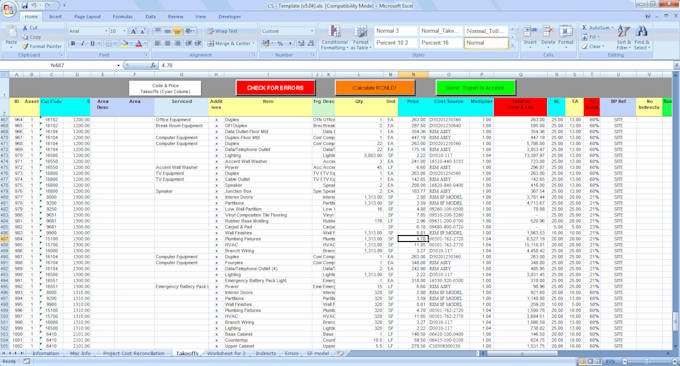Cut the selection to clipboard
Image resolution: width=680 pixels, height=366 pixels.
tap(30, 28)
